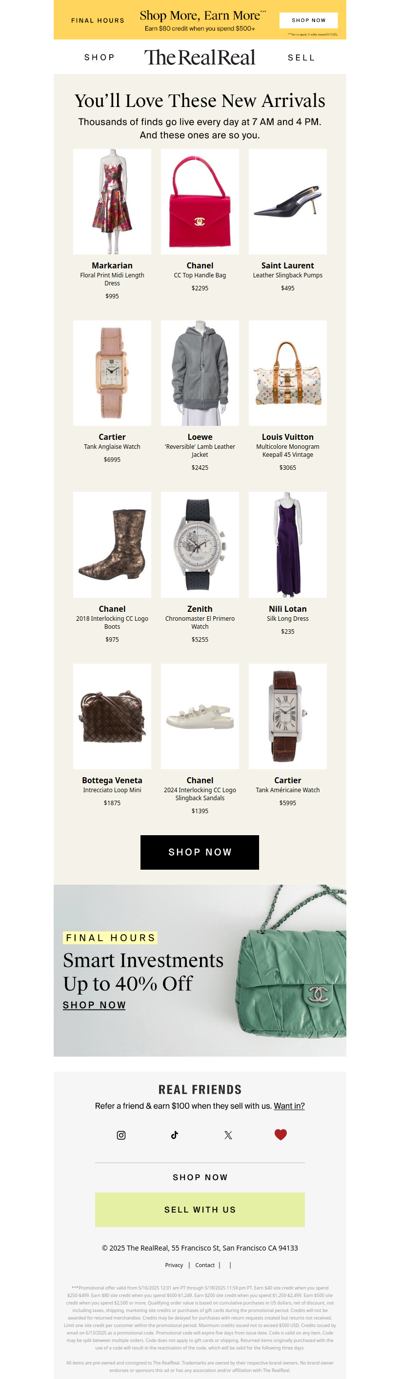Viewport: 400px width, 1379px height.
Task: Click the black SHOP NOW button
Action: (x=200, y=852)
